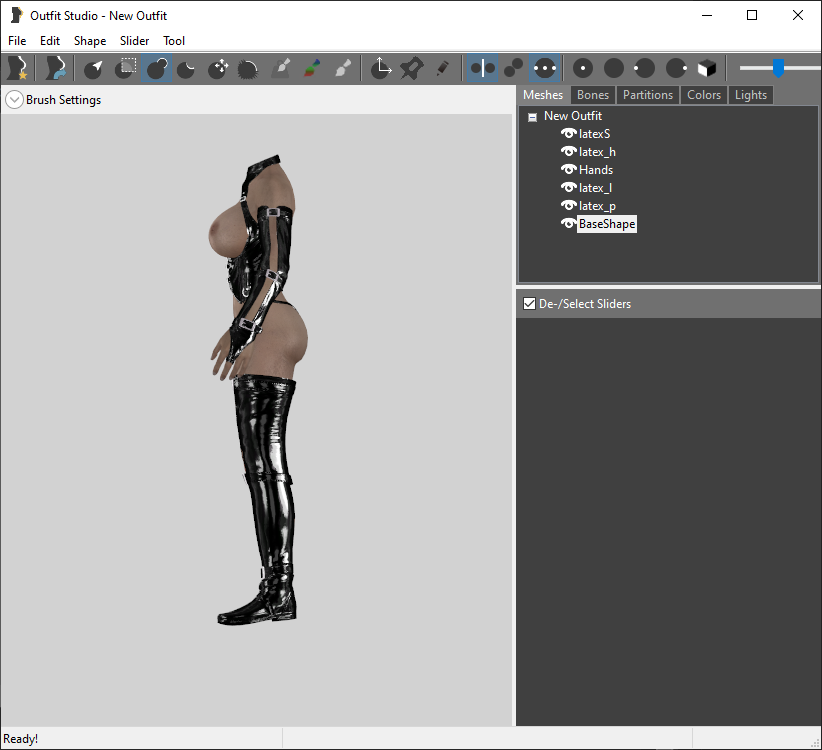This screenshot has width=822, height=750.
Task: Select the latex_l mesh name
Action: click(595, 188)
